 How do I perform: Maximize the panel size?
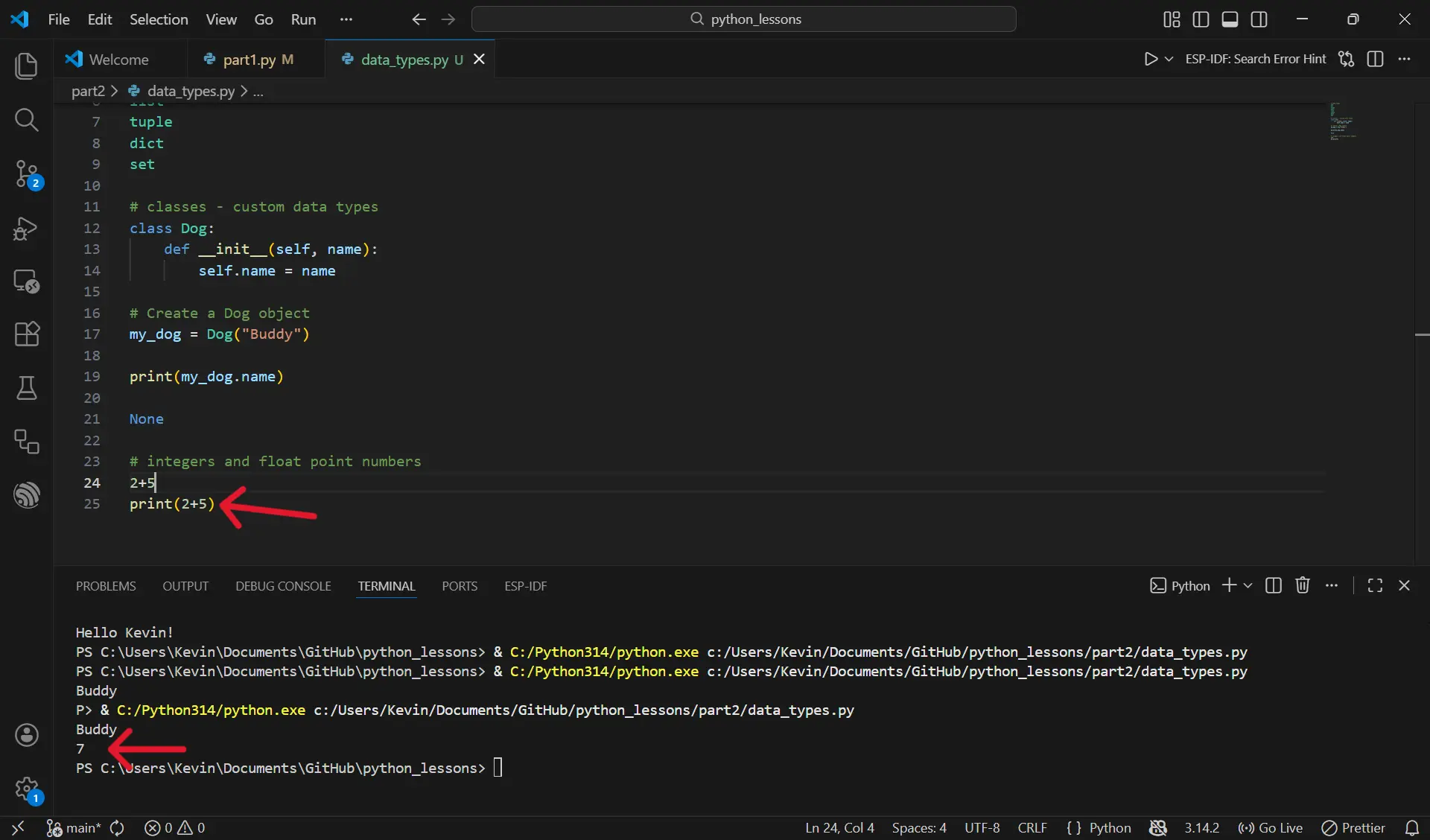tap(1375, 585)
